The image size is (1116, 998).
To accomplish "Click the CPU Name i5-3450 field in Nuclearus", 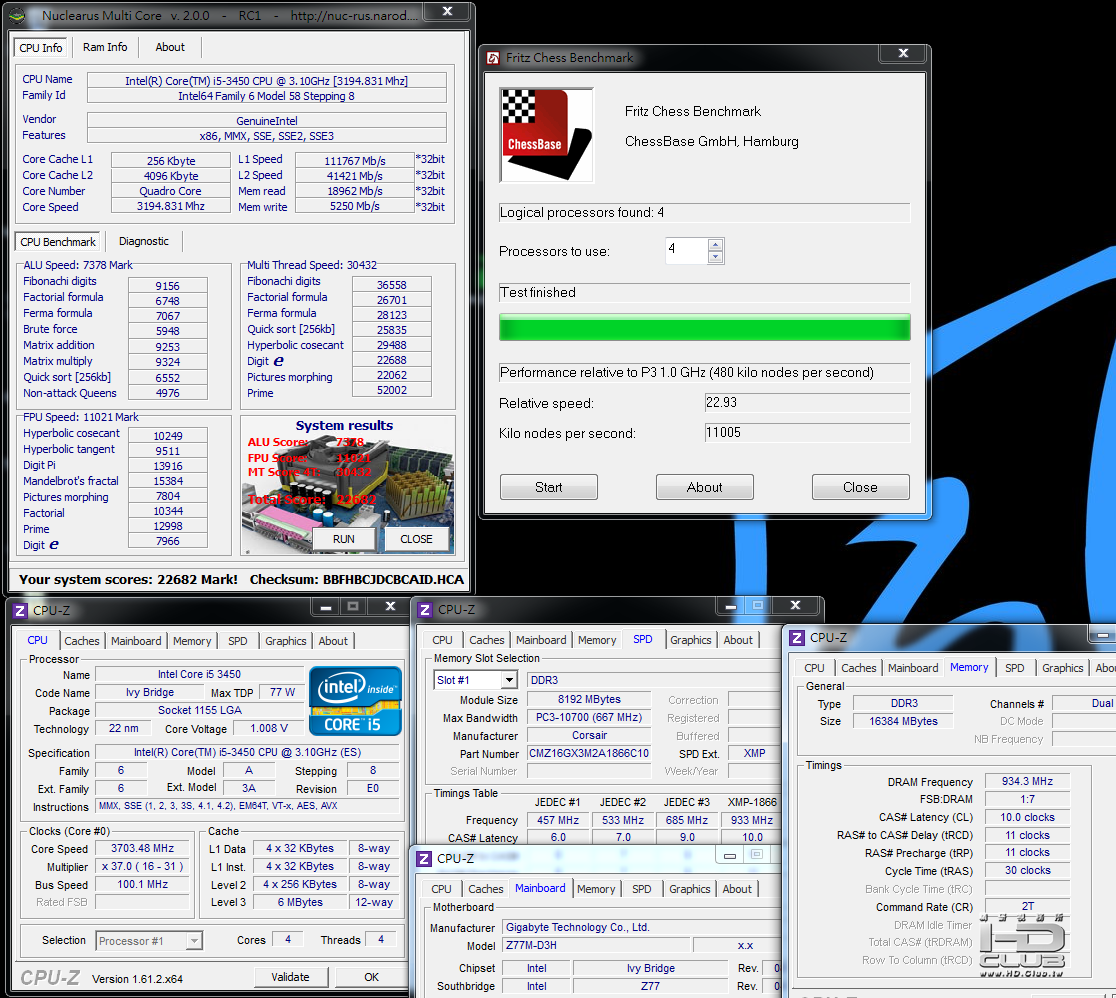I will pyautogui.click(x=266, y=80).
